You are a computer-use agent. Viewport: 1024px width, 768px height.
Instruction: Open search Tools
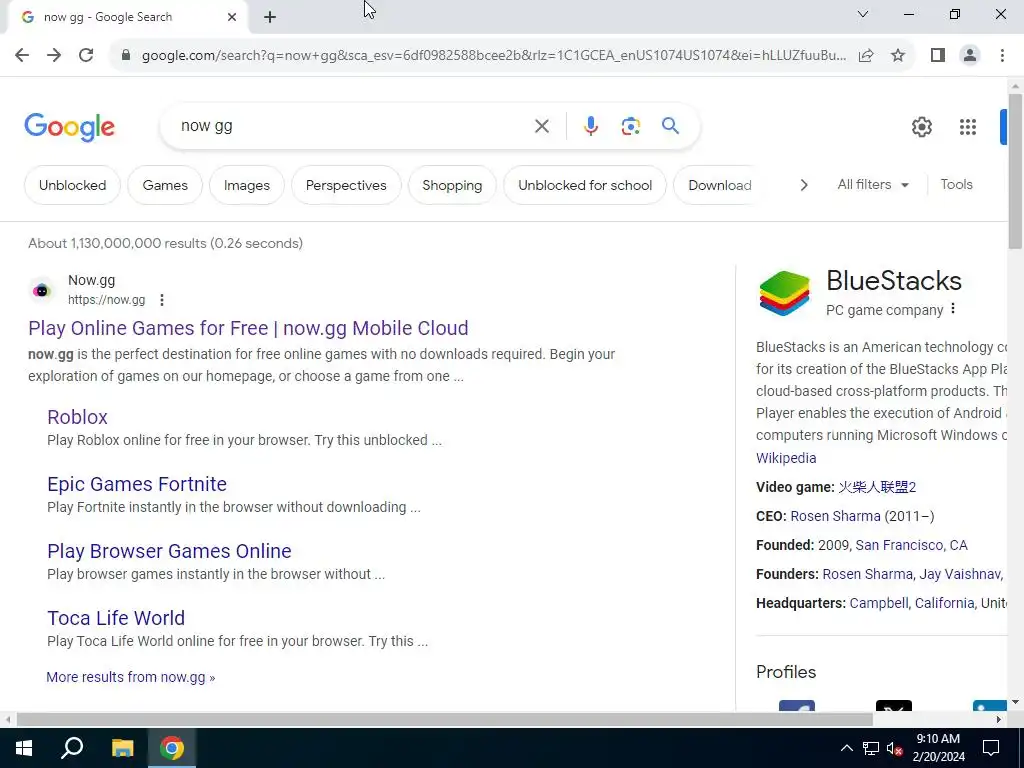pyautogui.click(x=956, y=185)
